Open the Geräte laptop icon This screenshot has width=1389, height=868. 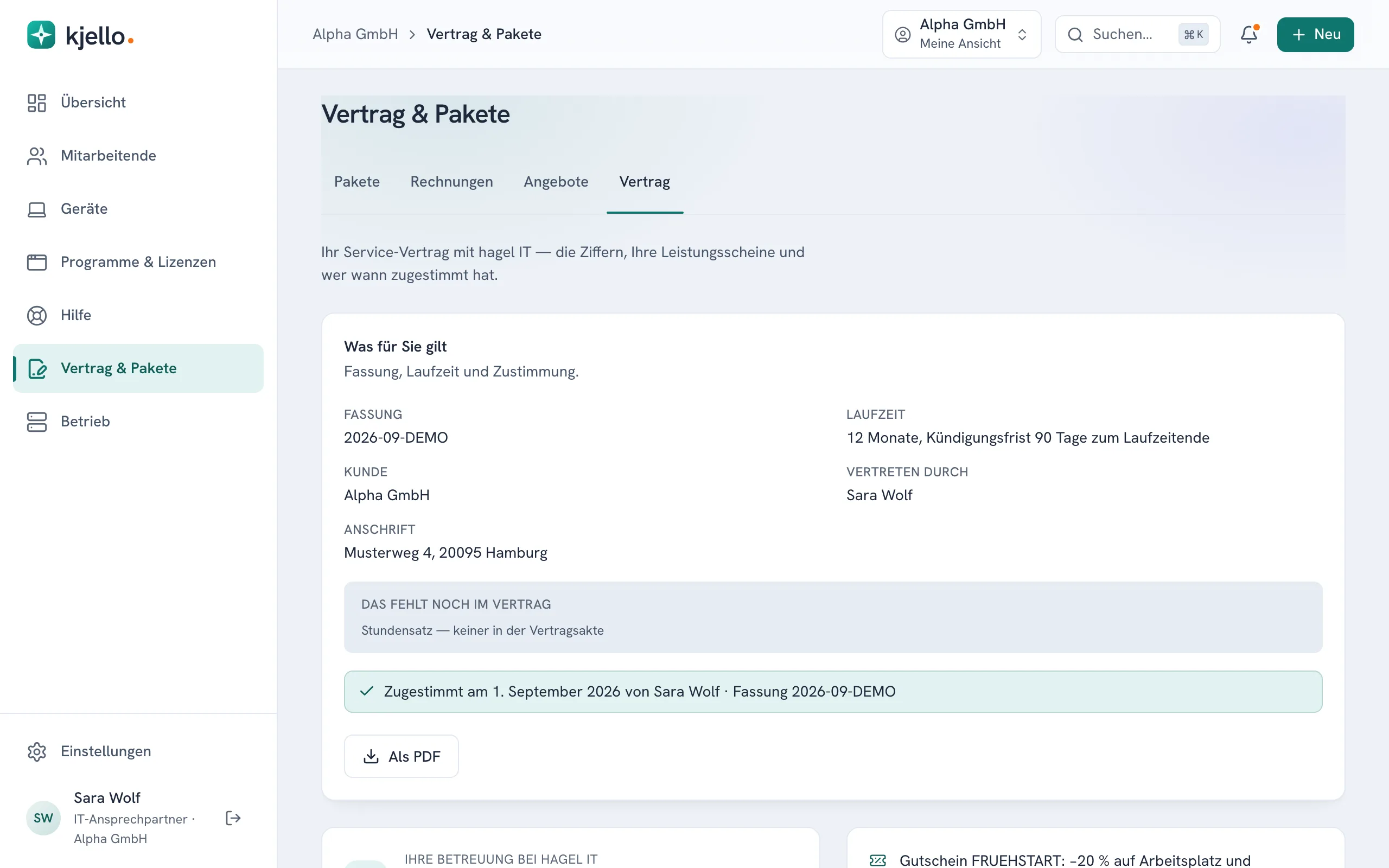click(37, 209)
